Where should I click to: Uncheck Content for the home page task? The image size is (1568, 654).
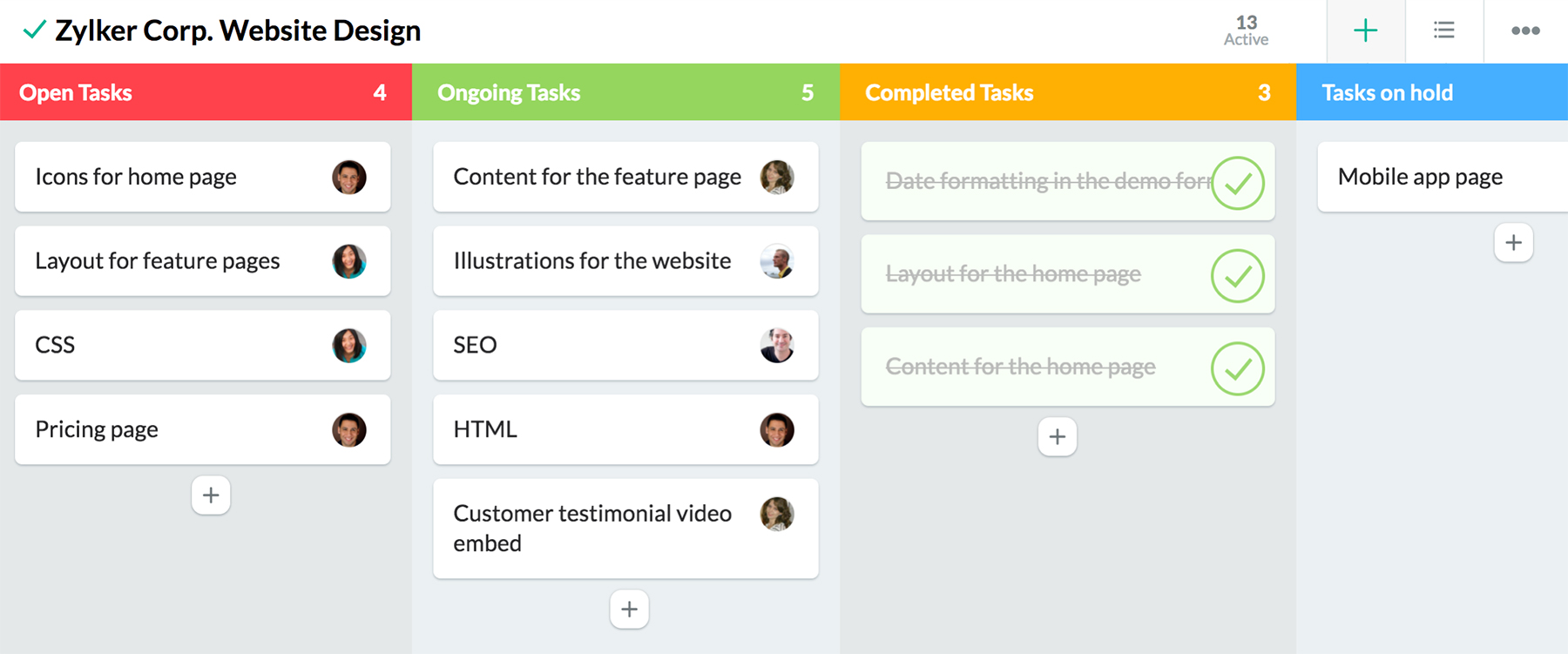[1237, 369]
